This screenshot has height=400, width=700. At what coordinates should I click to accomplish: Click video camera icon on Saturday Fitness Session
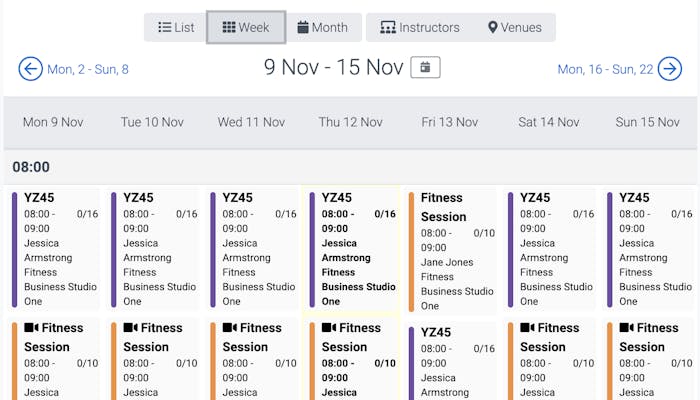point(527,328)
